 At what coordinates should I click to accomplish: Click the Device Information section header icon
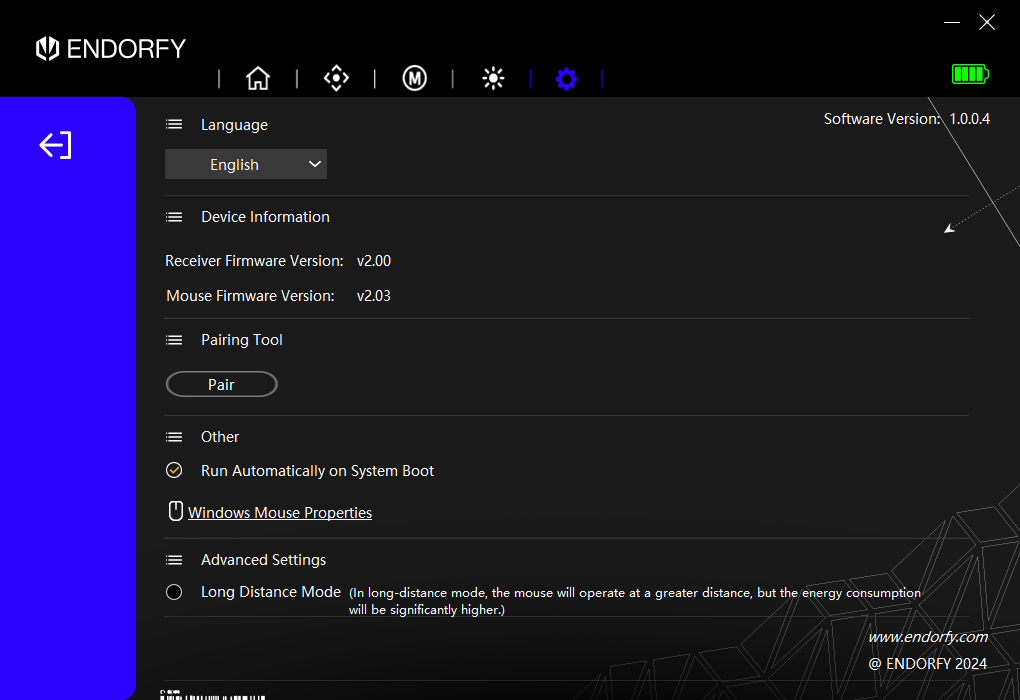(x=174, y=217)
